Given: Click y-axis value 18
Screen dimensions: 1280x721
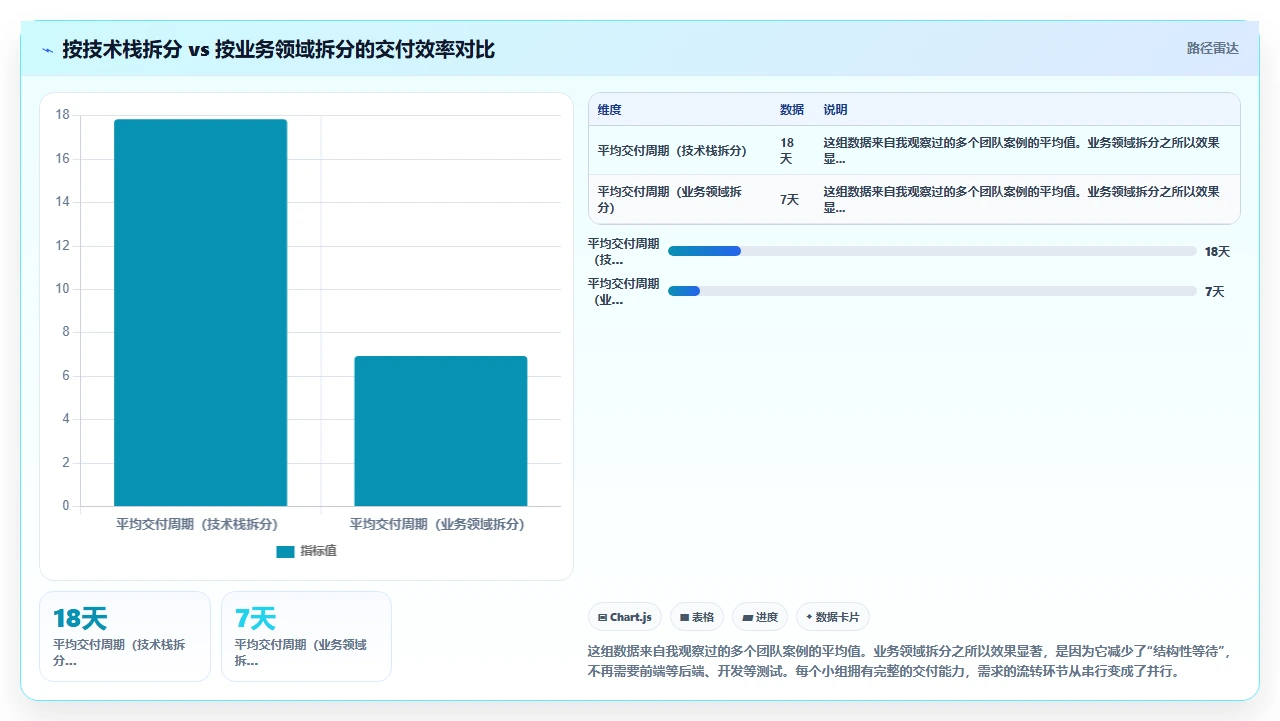Looking at the screenshot, I should tap(63, 115).
